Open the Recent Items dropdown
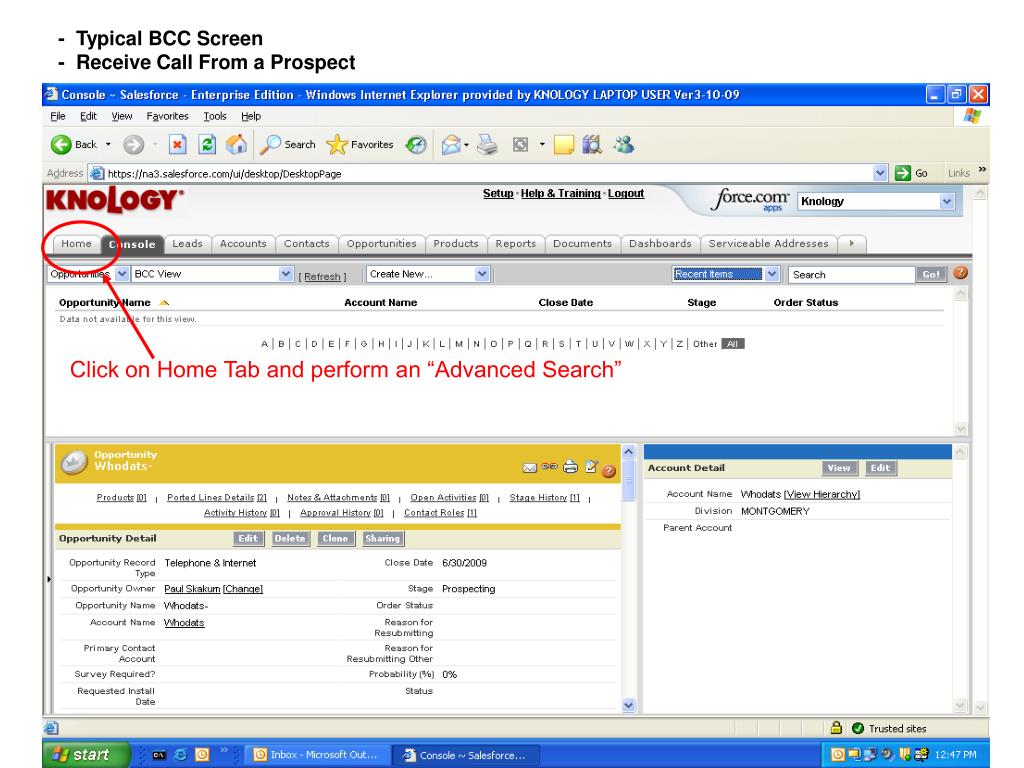This screenshot has width=1024, height=768. click(772, 274)
